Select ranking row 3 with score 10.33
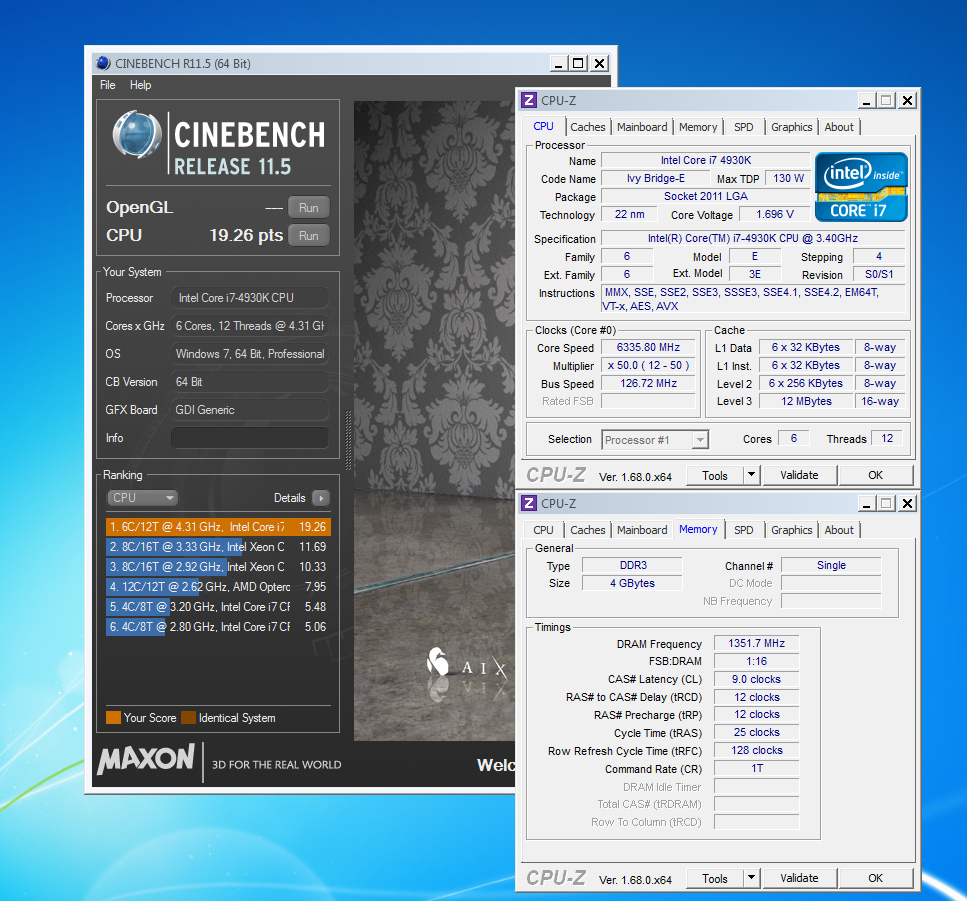 click(218, 567)
